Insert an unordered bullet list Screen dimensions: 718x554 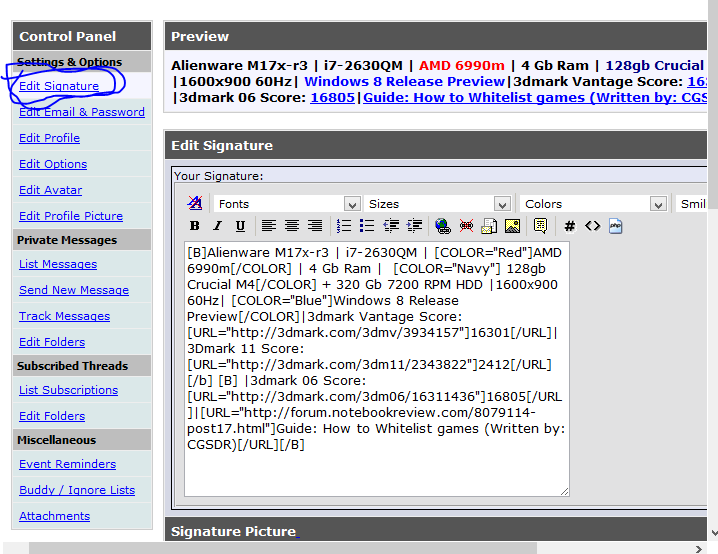(x=367, y=226)
